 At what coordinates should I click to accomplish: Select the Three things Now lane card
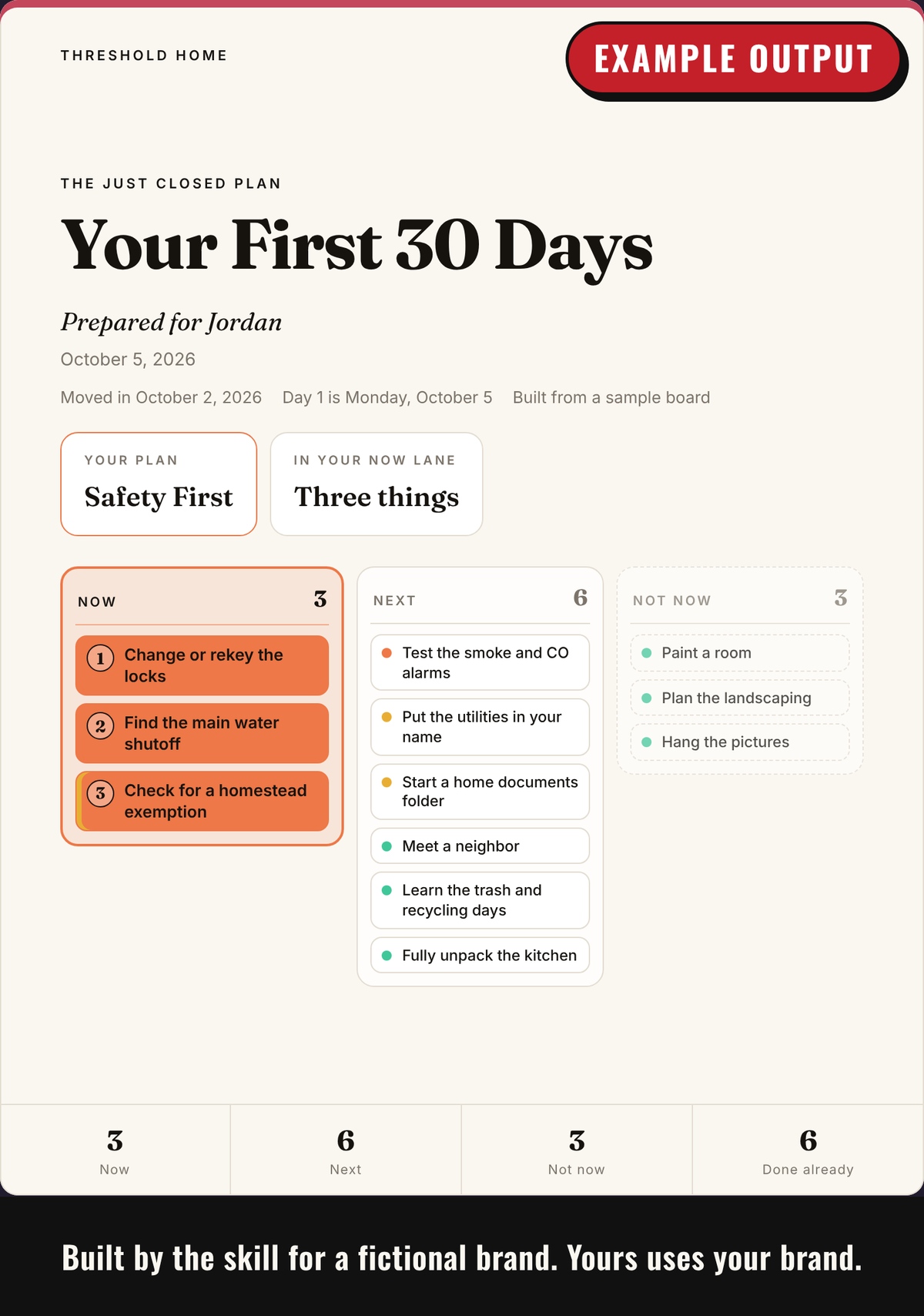click(377, 484)
